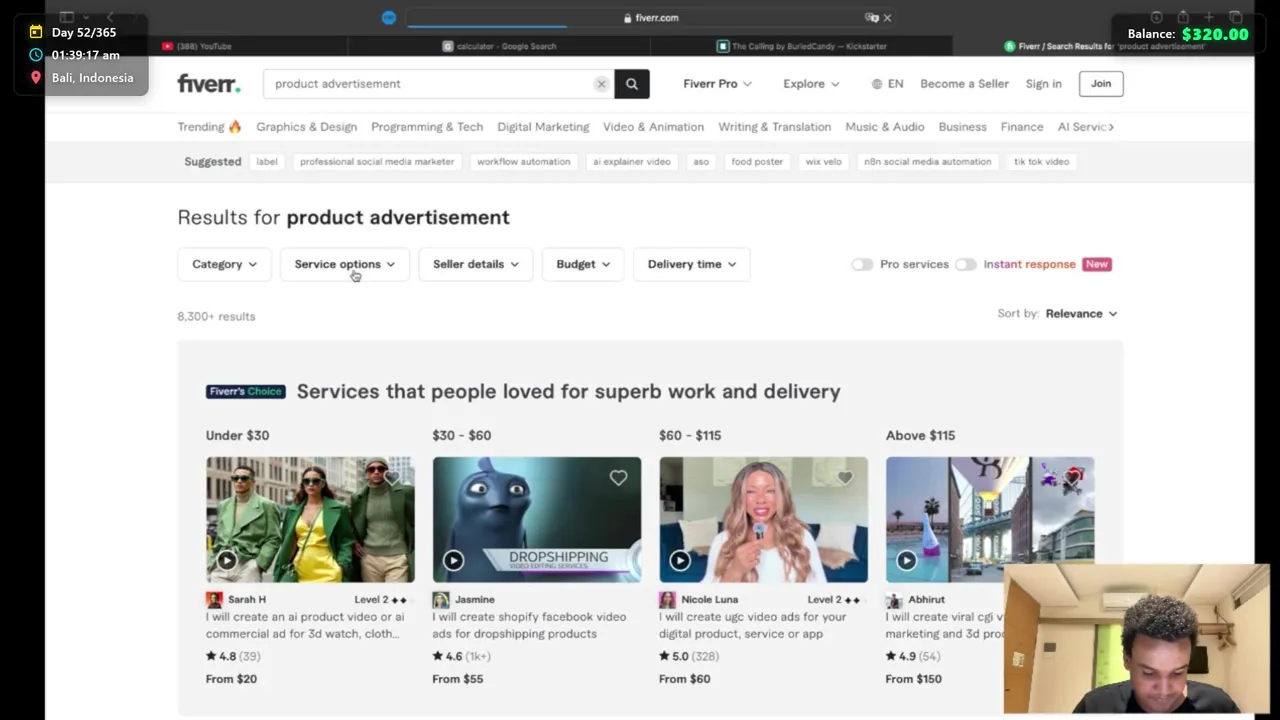Image resolution: width=1280 pixels, height=720 pixels.
Task: Play Nicole Luna's gig video preview
Action: point(680,561)
